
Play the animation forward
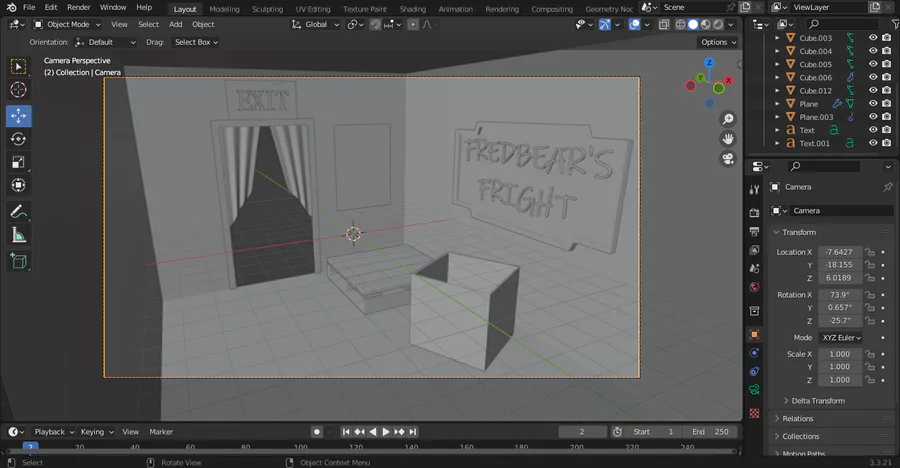point(386,432)
